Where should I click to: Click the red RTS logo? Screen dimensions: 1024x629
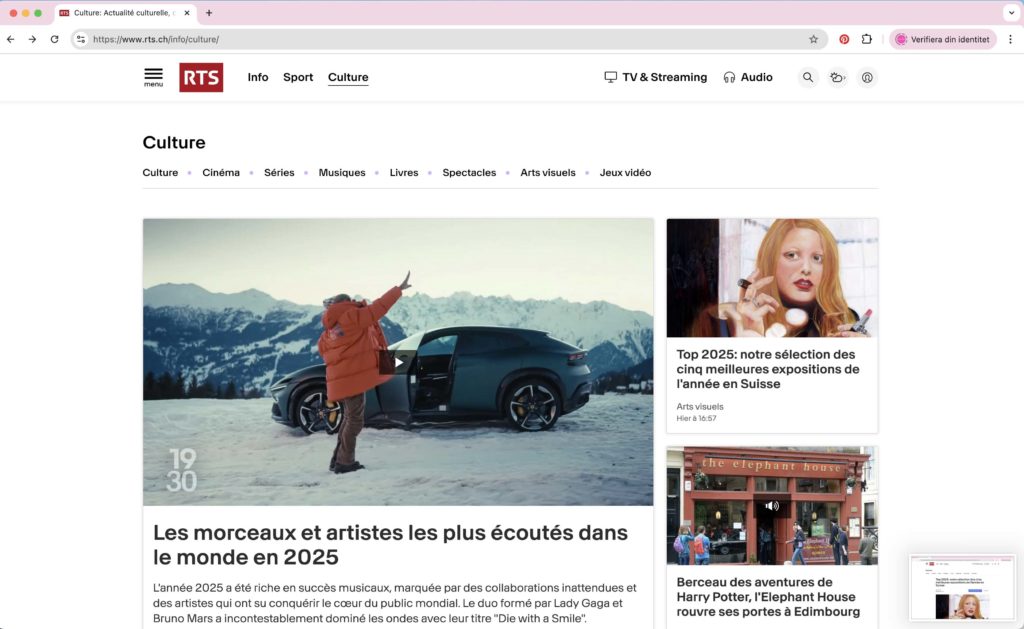[201, 77]
